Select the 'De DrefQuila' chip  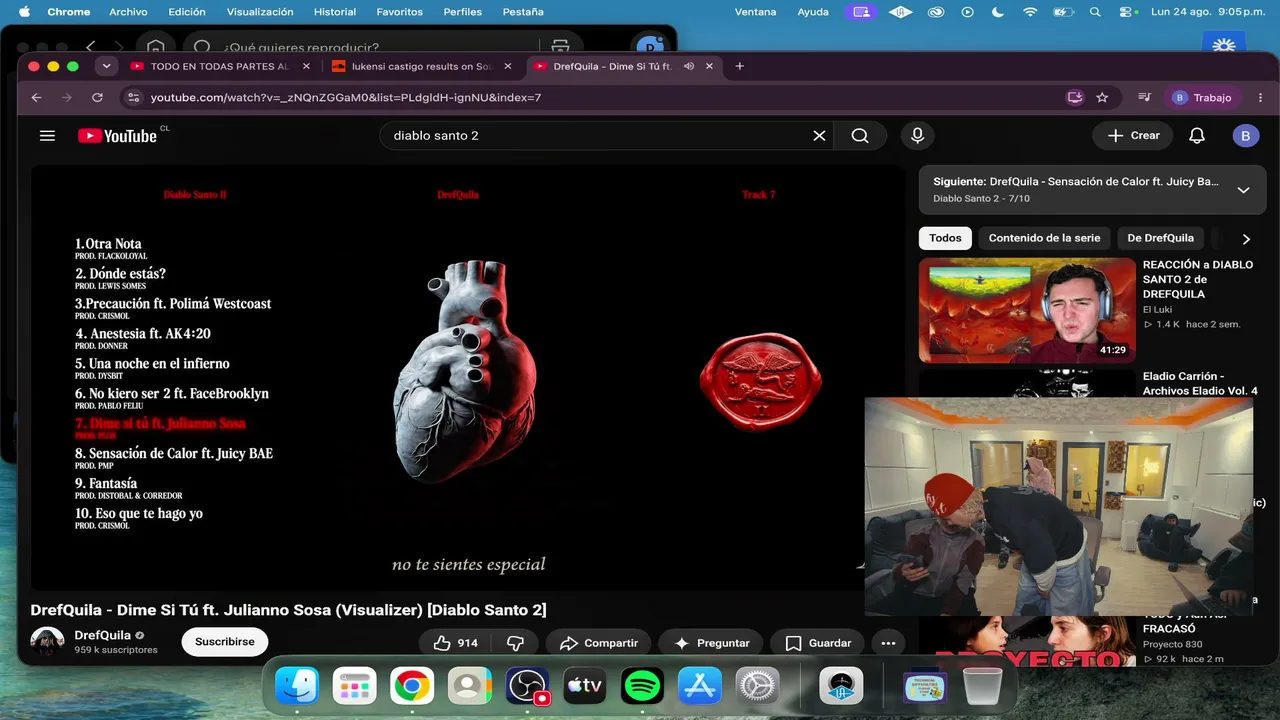(x=1160, y=238)
